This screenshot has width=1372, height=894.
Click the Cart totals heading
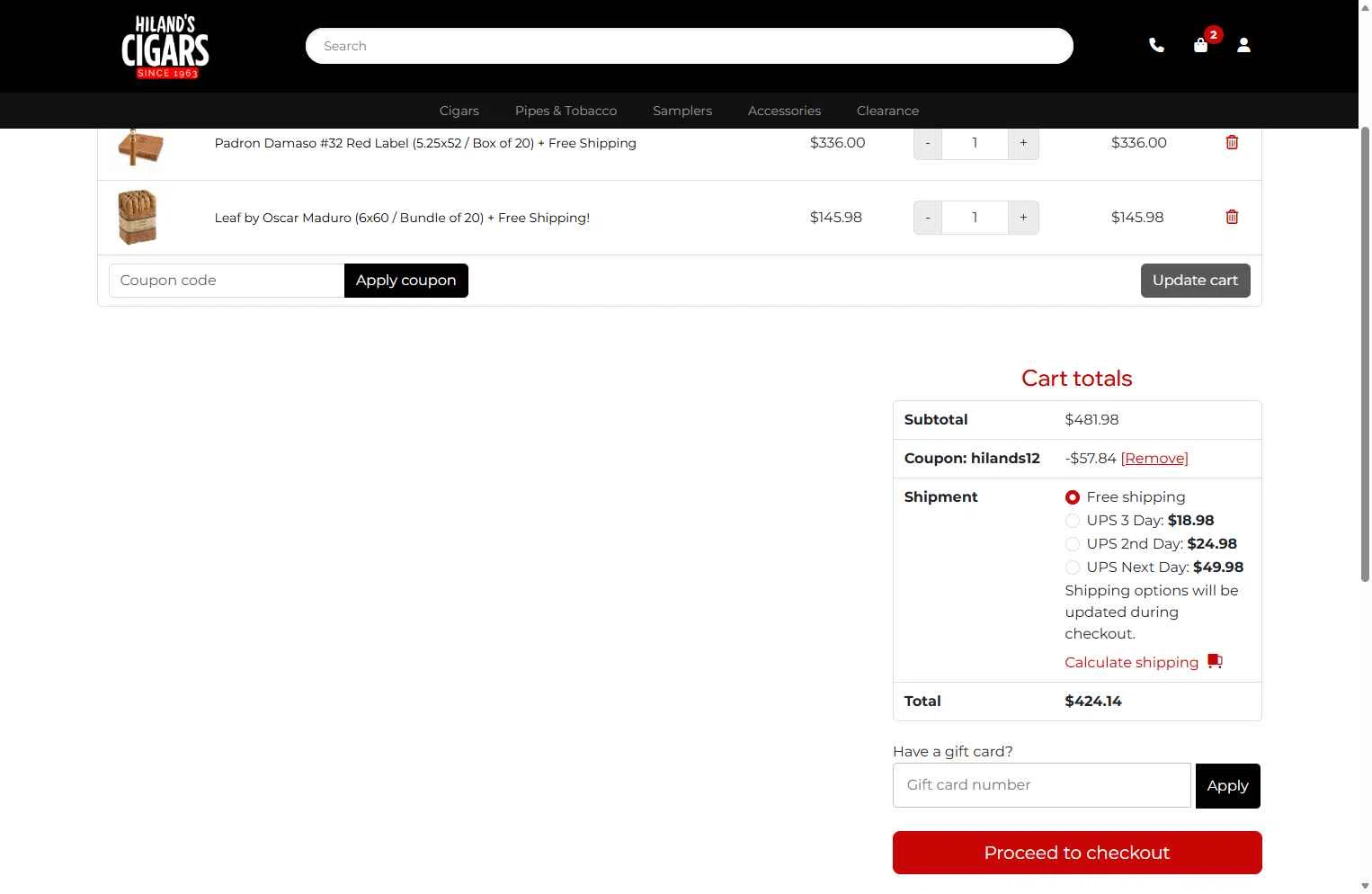[x=1077, y=379]
